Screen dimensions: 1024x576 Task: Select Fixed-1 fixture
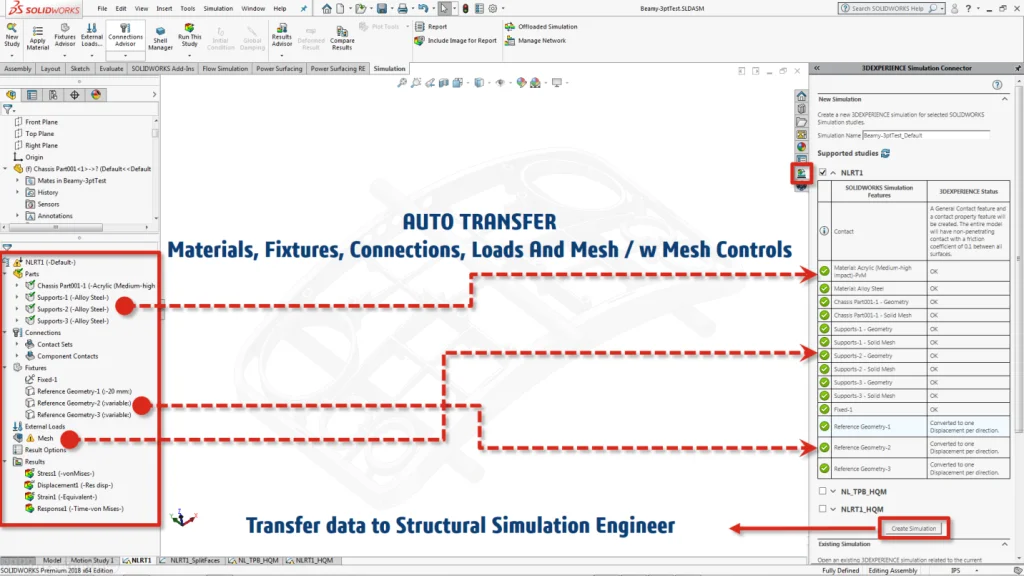point(47,379)
